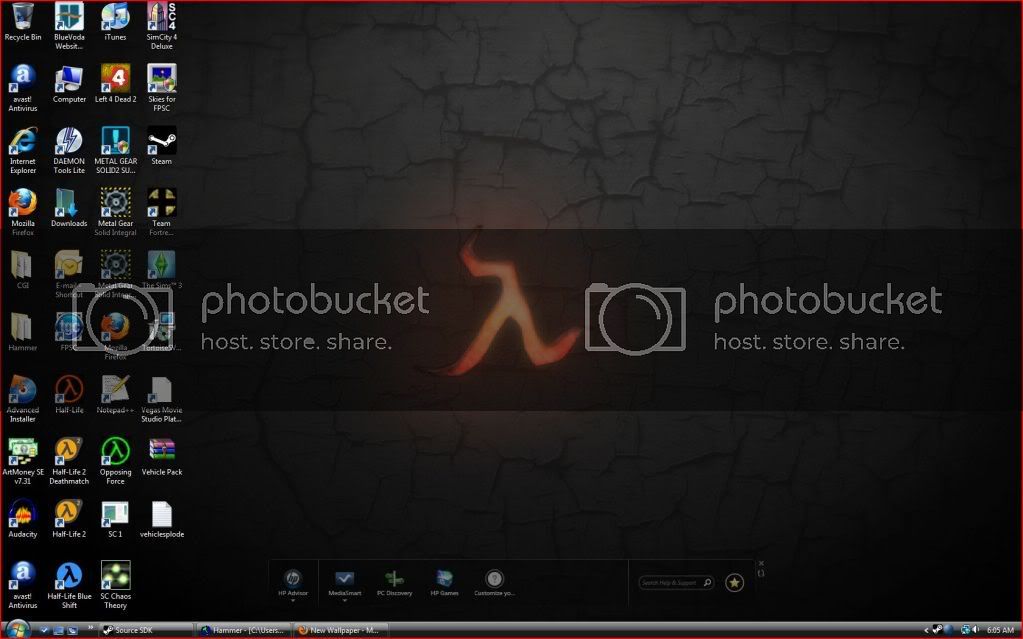
Task: Open the Windows Start menu orb
Action: coord(18,629)
